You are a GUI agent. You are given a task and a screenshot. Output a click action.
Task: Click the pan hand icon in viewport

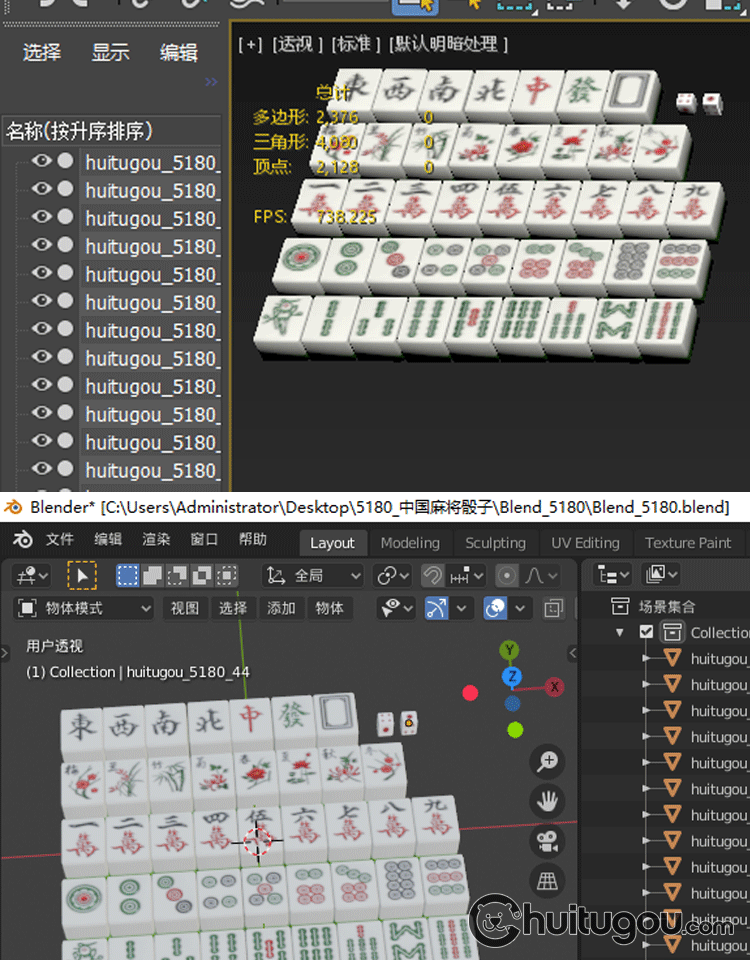click(x=547, y=801)
